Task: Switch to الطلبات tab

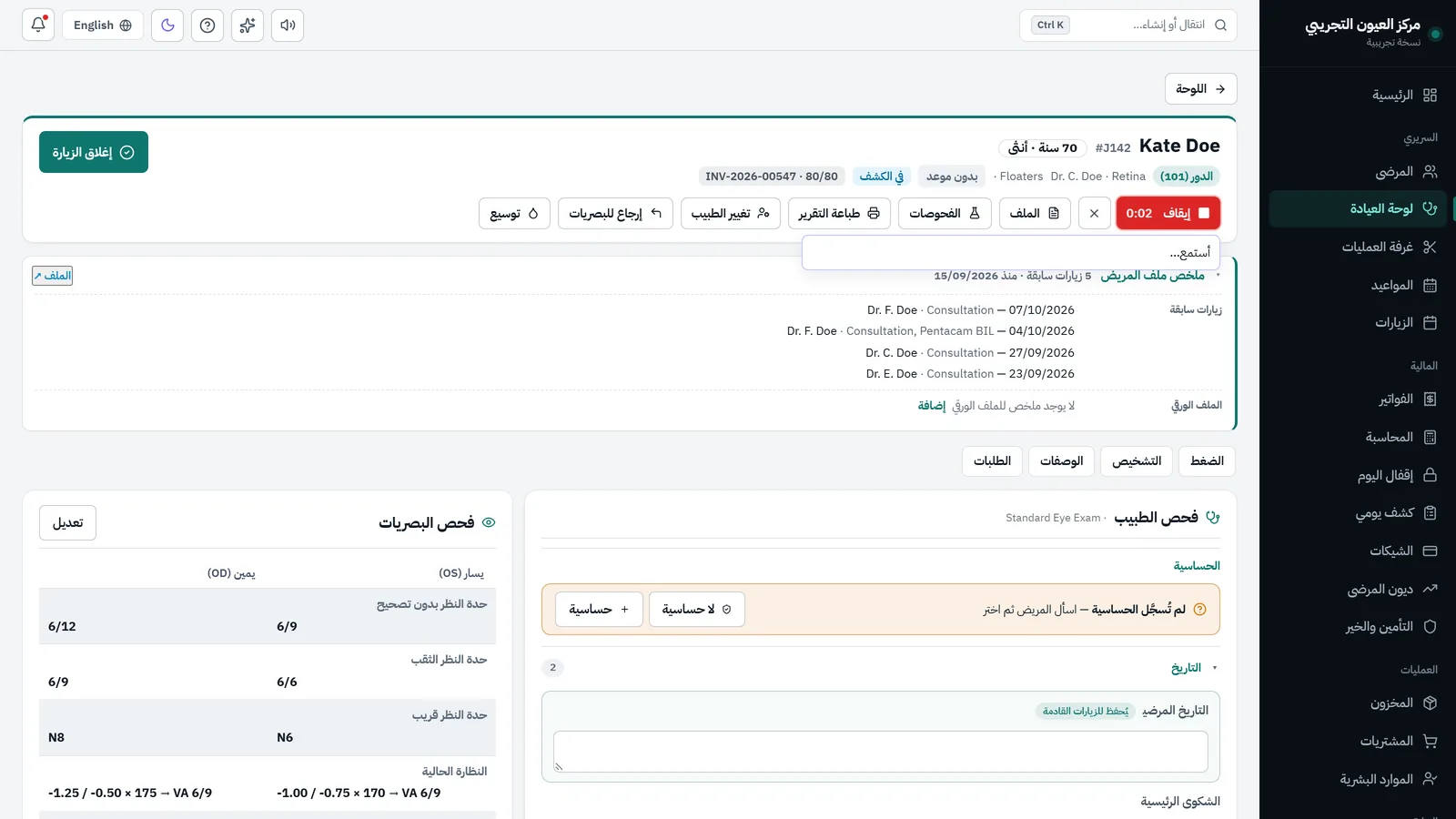Action: [x=992, y=460]
